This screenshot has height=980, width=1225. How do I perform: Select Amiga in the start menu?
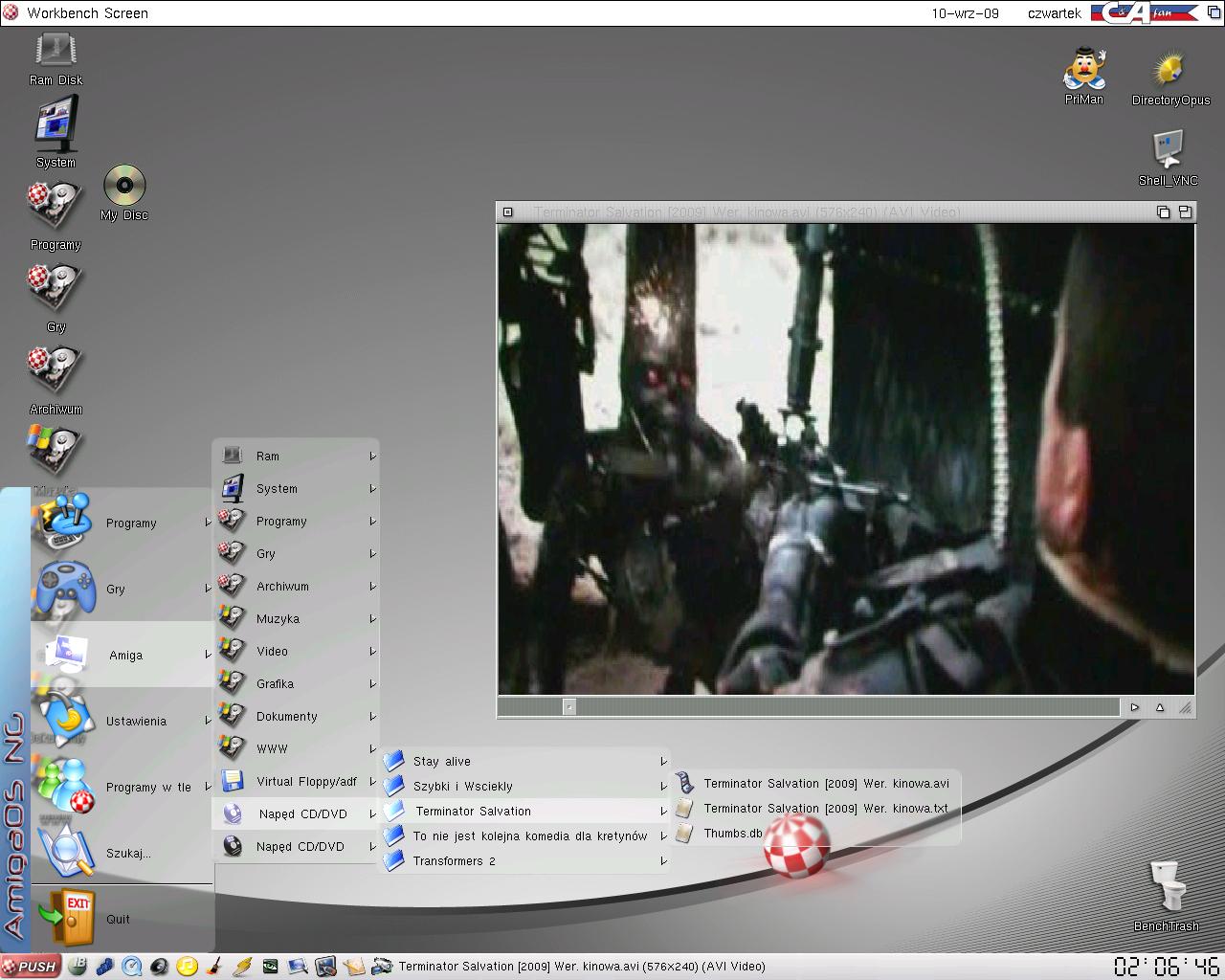click(122, 655)
